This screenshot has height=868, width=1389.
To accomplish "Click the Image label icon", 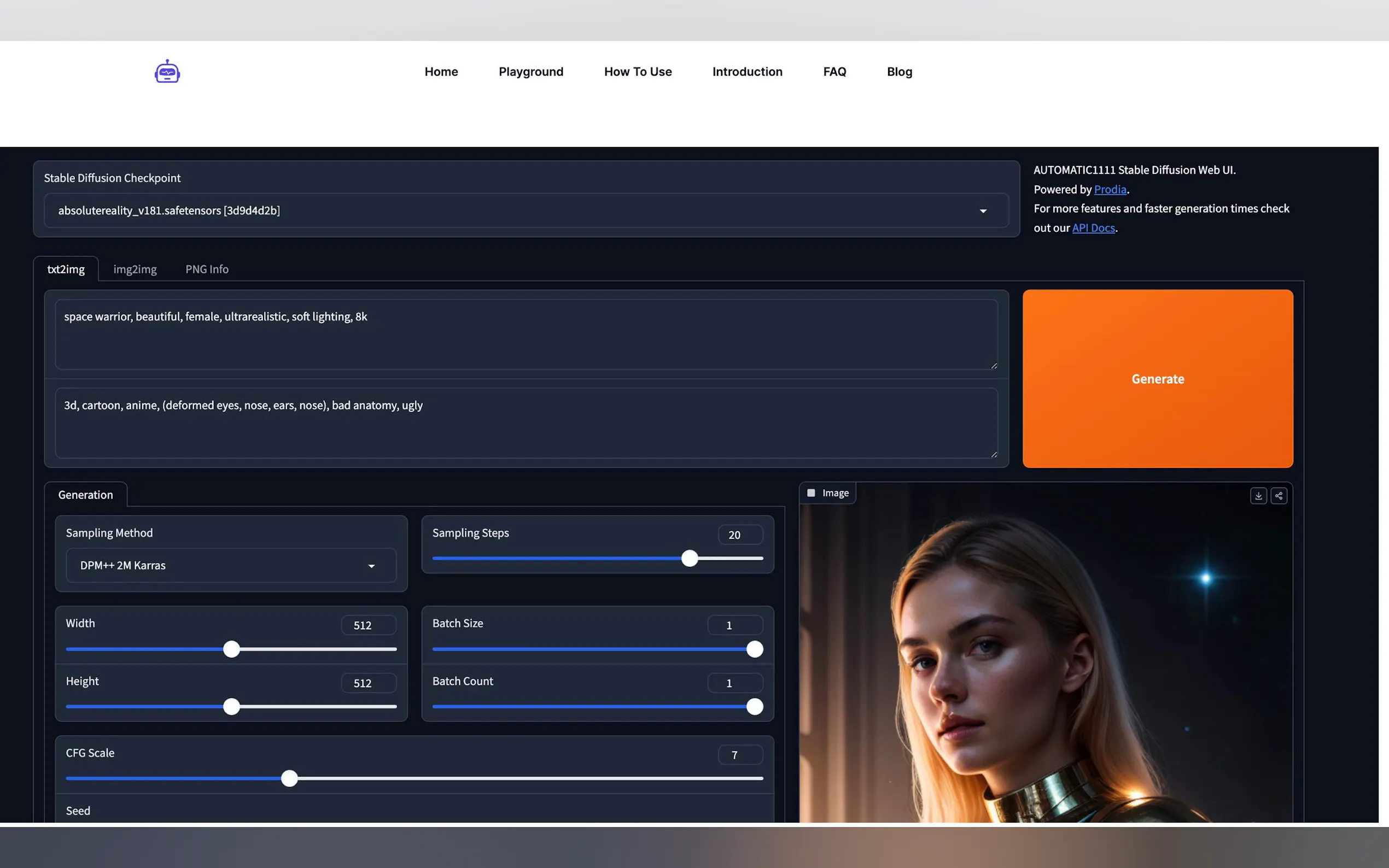I will [x=811, y=493].
